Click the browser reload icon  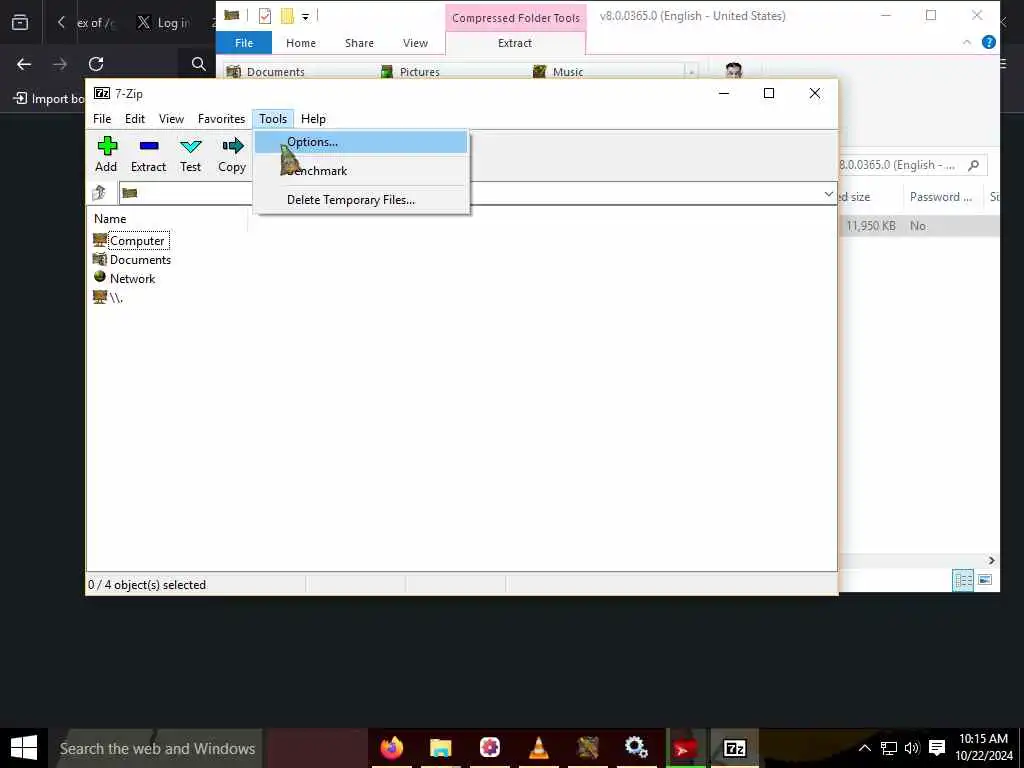(x=96, y=64)
